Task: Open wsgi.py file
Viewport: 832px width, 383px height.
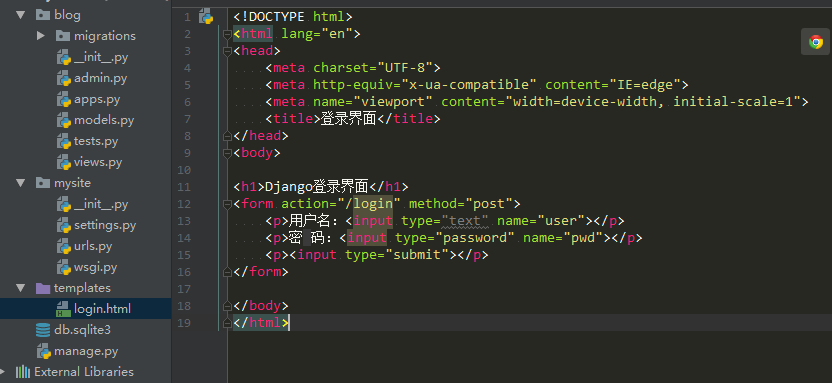Action: click(x=96, y=267)
